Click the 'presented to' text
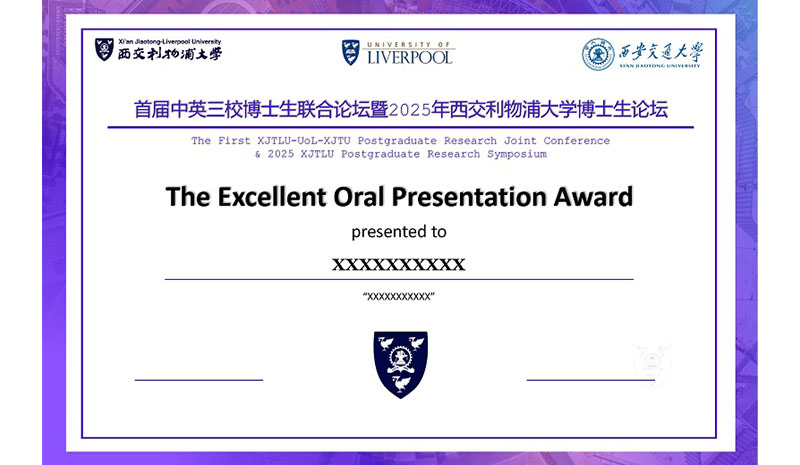This screenshot has width=800, height=465. pyautogui.click(x=398, y=232)
